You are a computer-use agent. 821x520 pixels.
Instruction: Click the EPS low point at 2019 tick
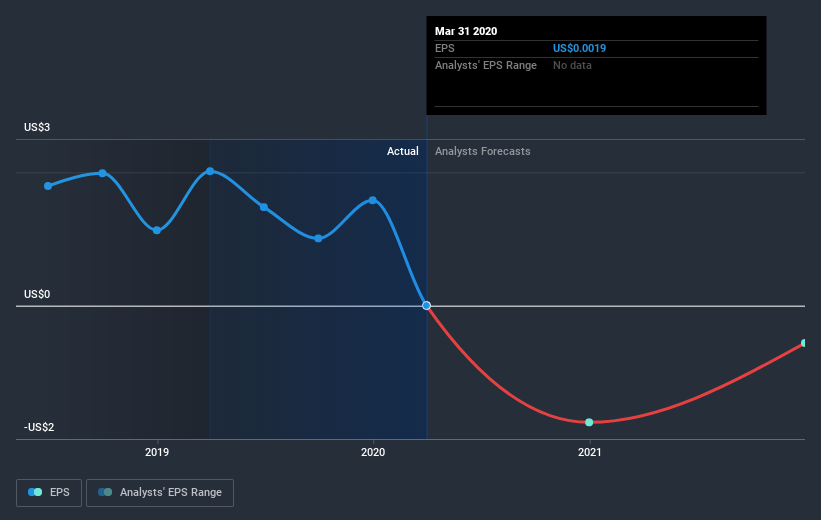157,230
